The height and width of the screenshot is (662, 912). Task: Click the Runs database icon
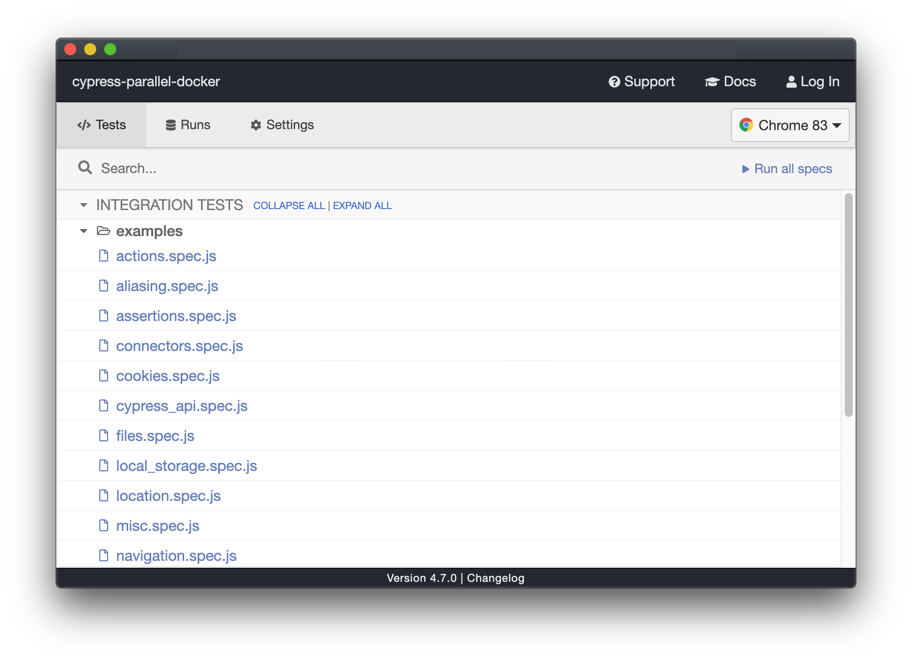coord(170,125)
